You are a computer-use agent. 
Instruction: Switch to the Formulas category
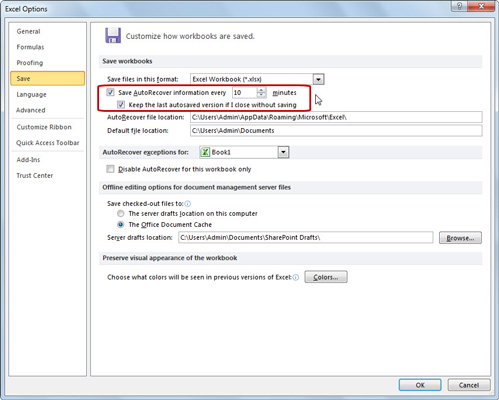(x=30, y=47)
